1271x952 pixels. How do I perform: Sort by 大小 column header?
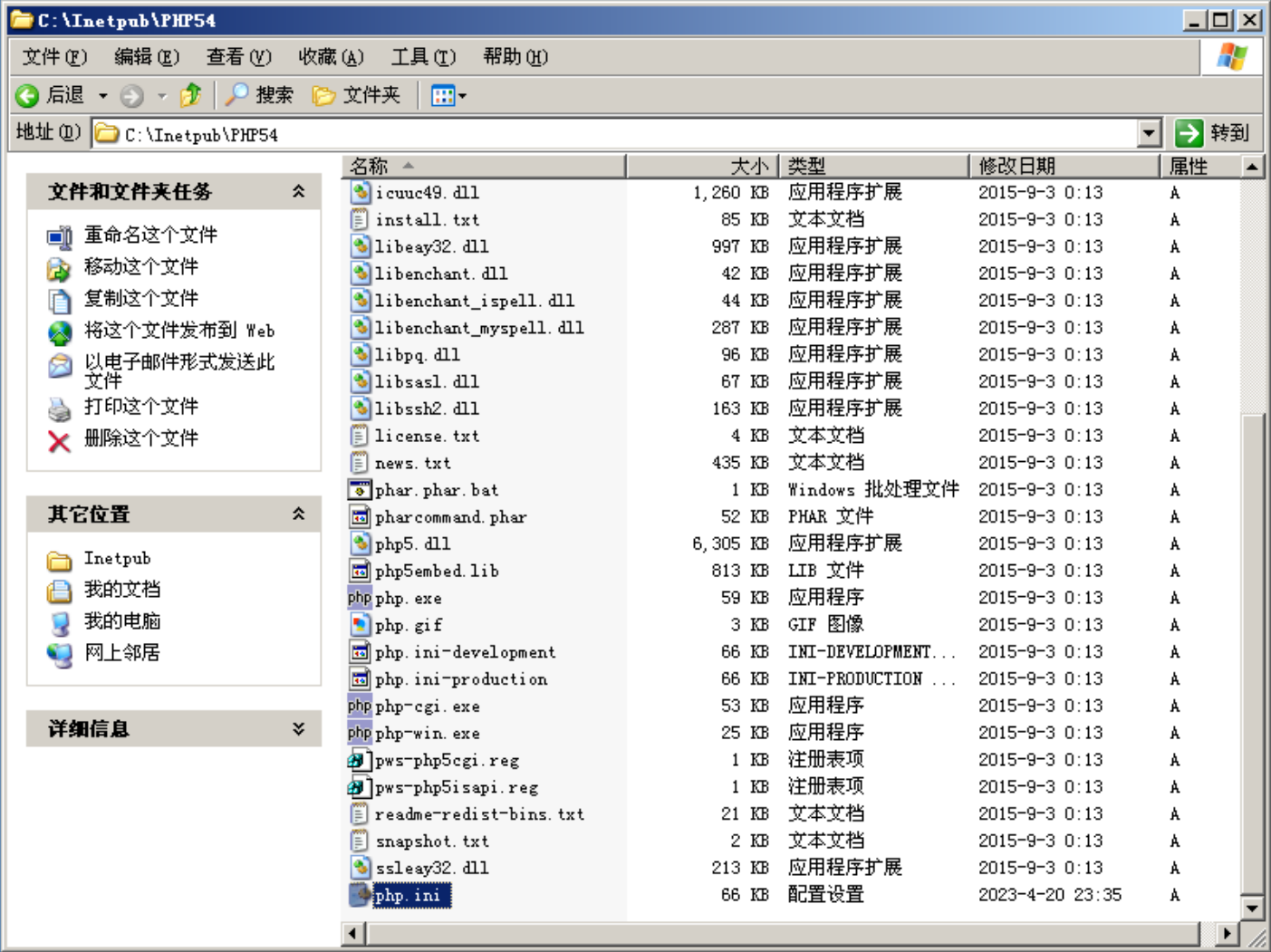[703, 166]
